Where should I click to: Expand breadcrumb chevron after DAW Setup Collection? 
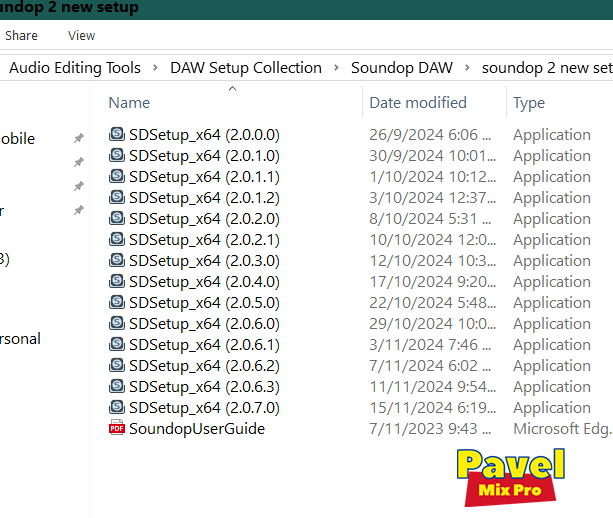336,68
